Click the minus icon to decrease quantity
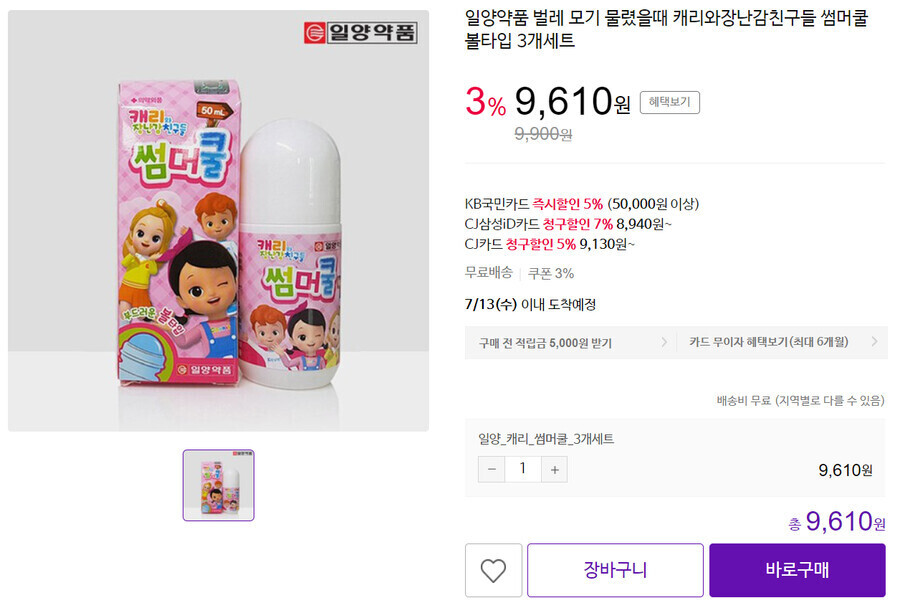This screenshot has height=608, width=900. [491, 469]
